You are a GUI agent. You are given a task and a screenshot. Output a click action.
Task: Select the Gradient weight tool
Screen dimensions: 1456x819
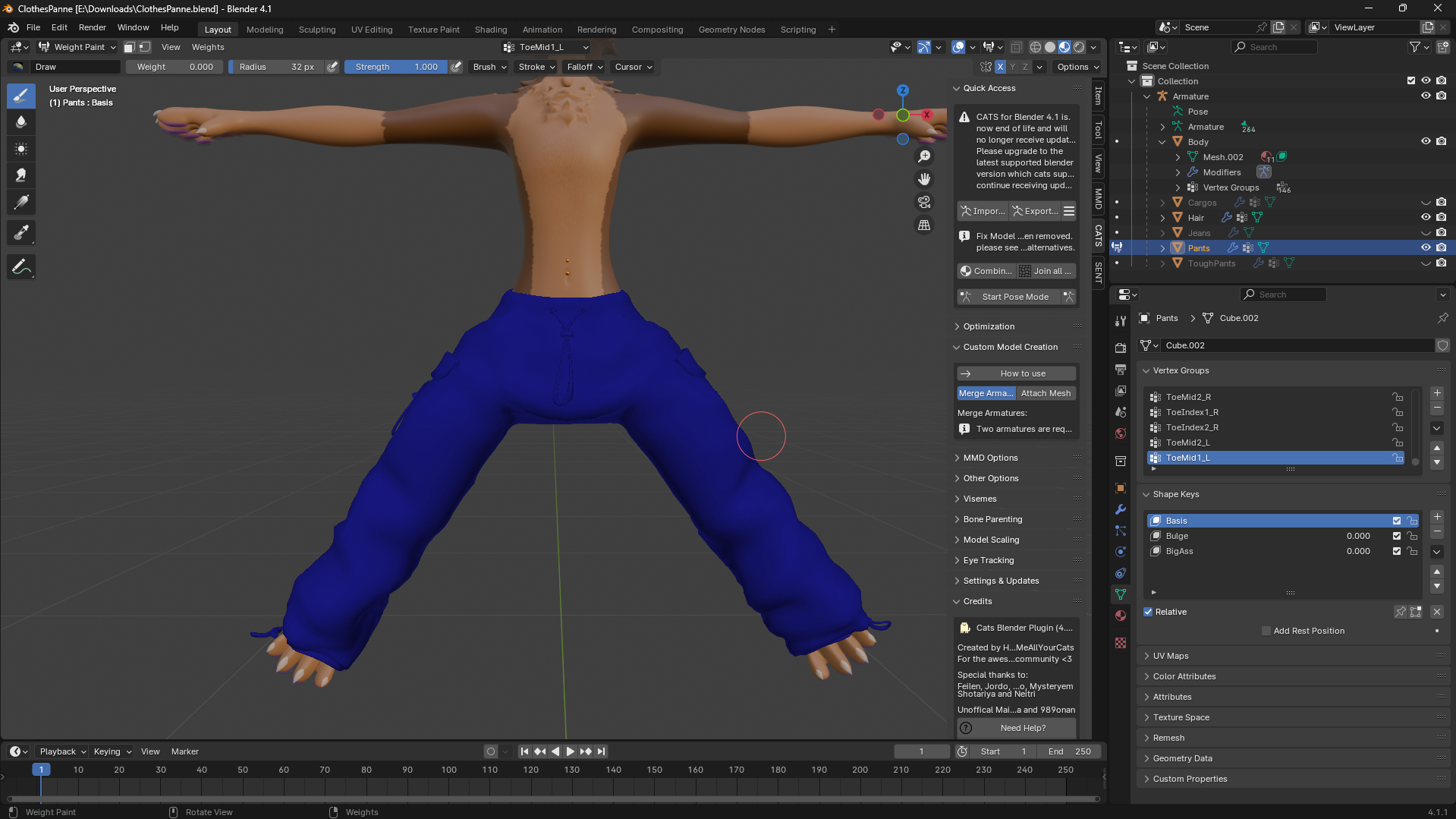pyautogui.click(x=21, y=202)
